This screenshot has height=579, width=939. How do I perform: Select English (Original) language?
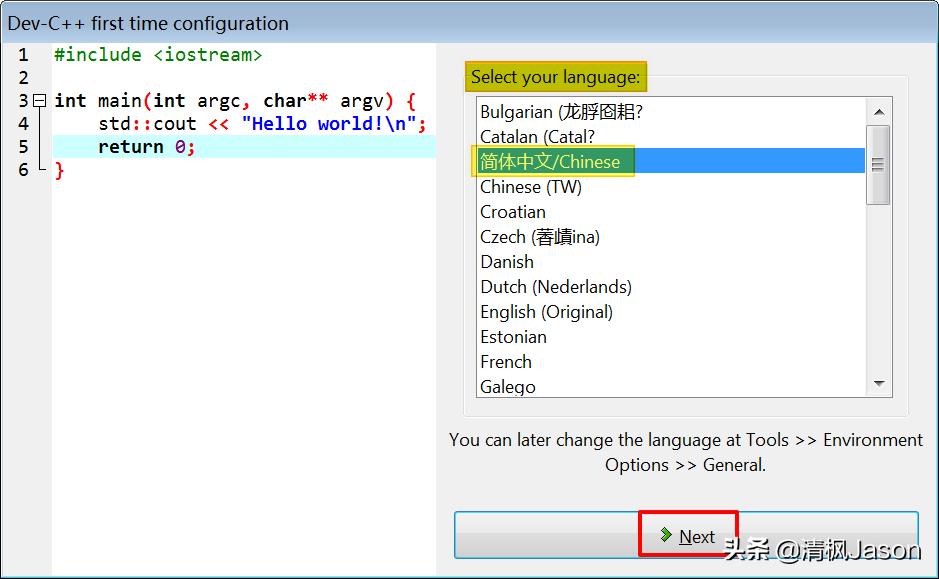546,312
